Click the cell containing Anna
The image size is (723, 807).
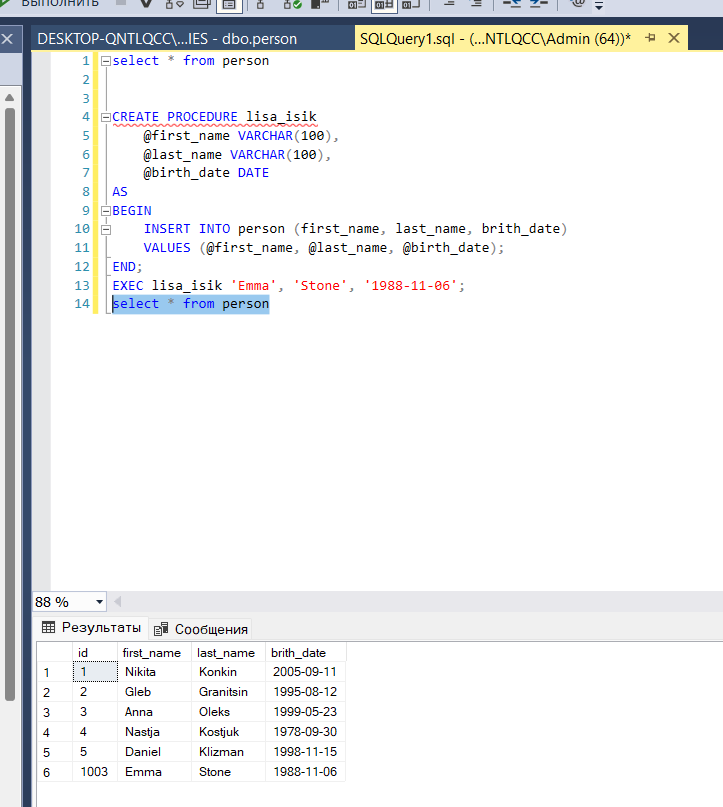point(154,712)
